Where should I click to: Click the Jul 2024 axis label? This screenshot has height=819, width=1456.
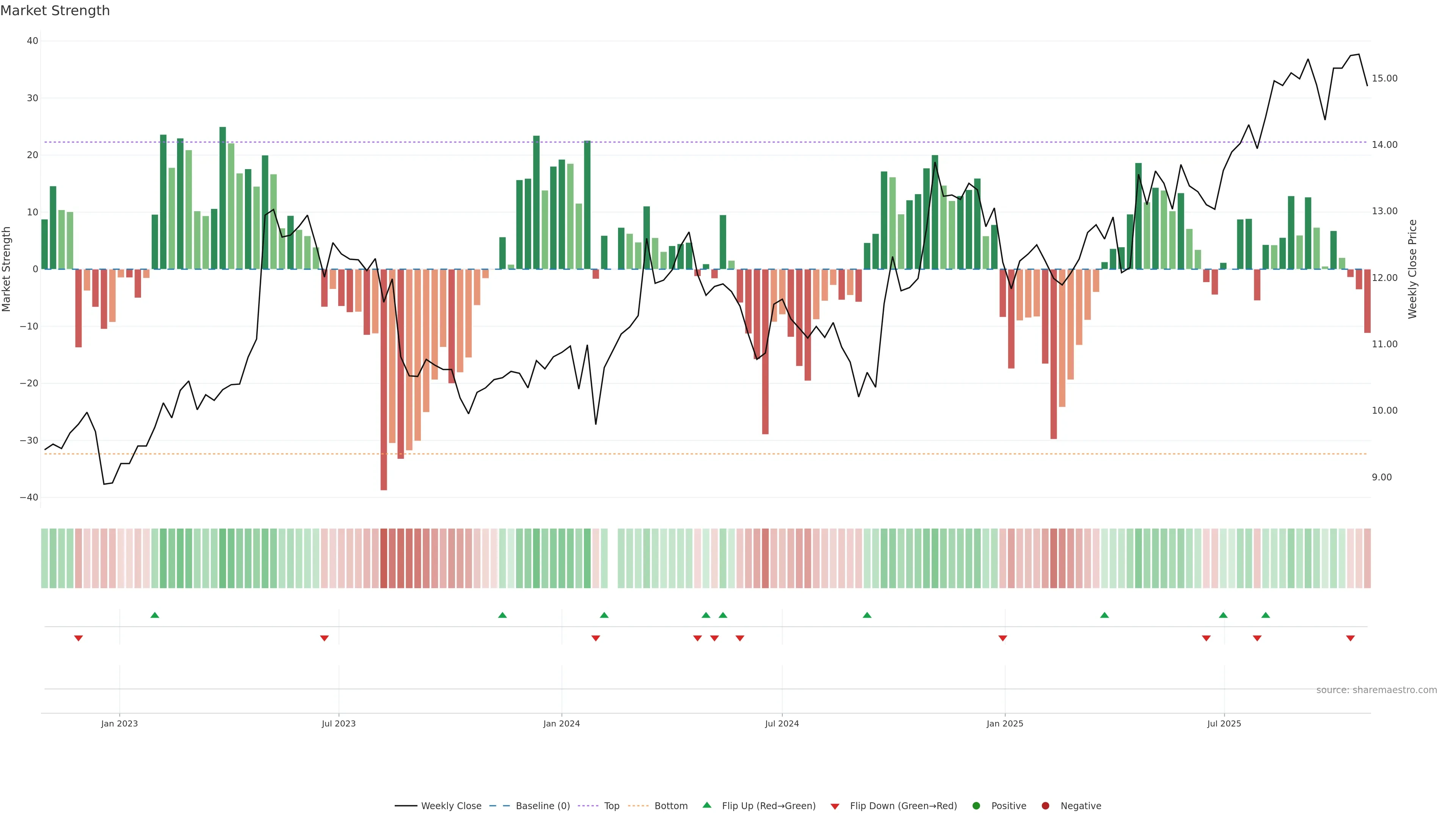(x=782, y=723)
